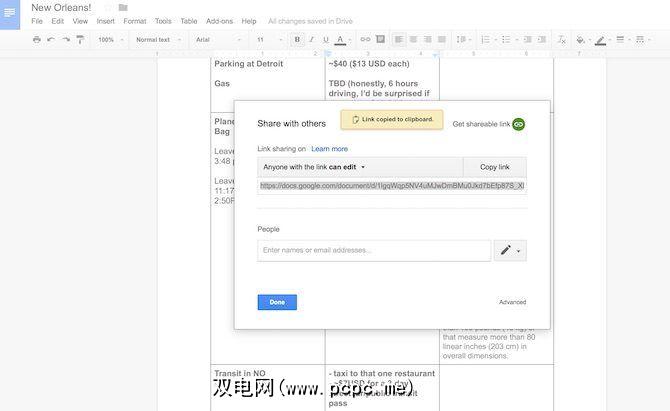
Task: Star the New Orleans! document
Action: tap(108, 7)
